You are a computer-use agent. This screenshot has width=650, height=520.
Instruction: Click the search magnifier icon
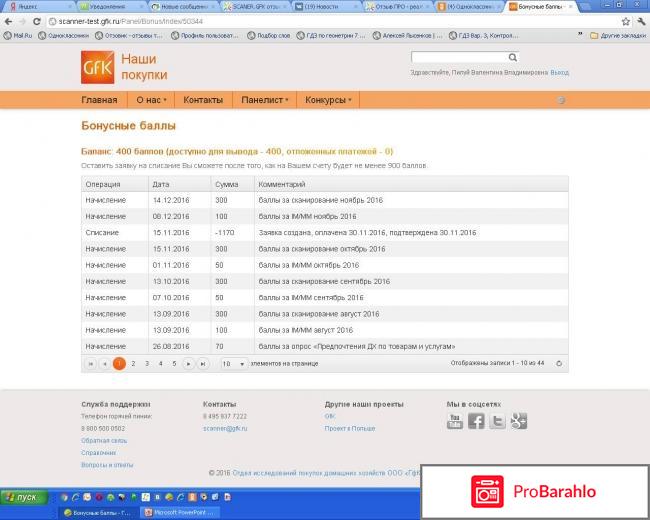513,58
